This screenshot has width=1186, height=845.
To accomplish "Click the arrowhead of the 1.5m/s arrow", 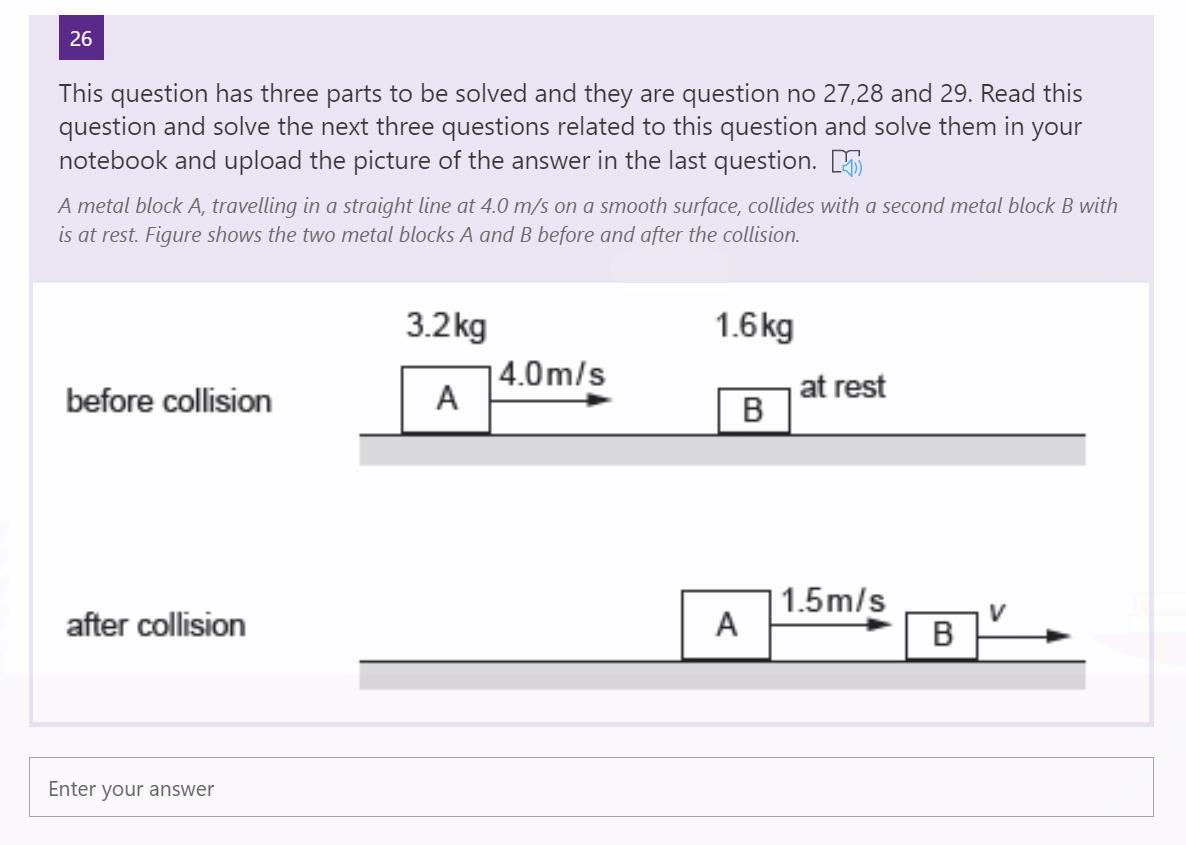I will [880, 624].
